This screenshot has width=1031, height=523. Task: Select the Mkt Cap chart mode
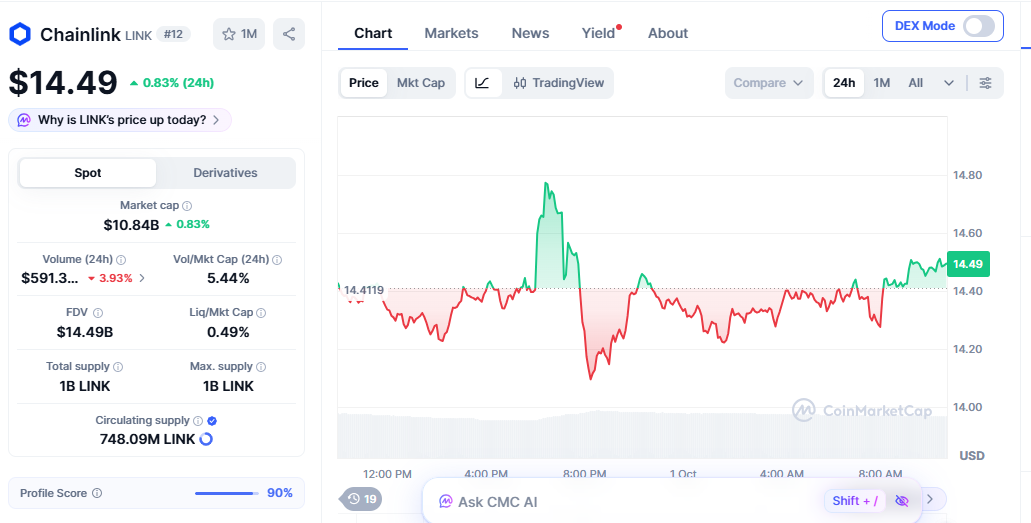coord(421,83)
